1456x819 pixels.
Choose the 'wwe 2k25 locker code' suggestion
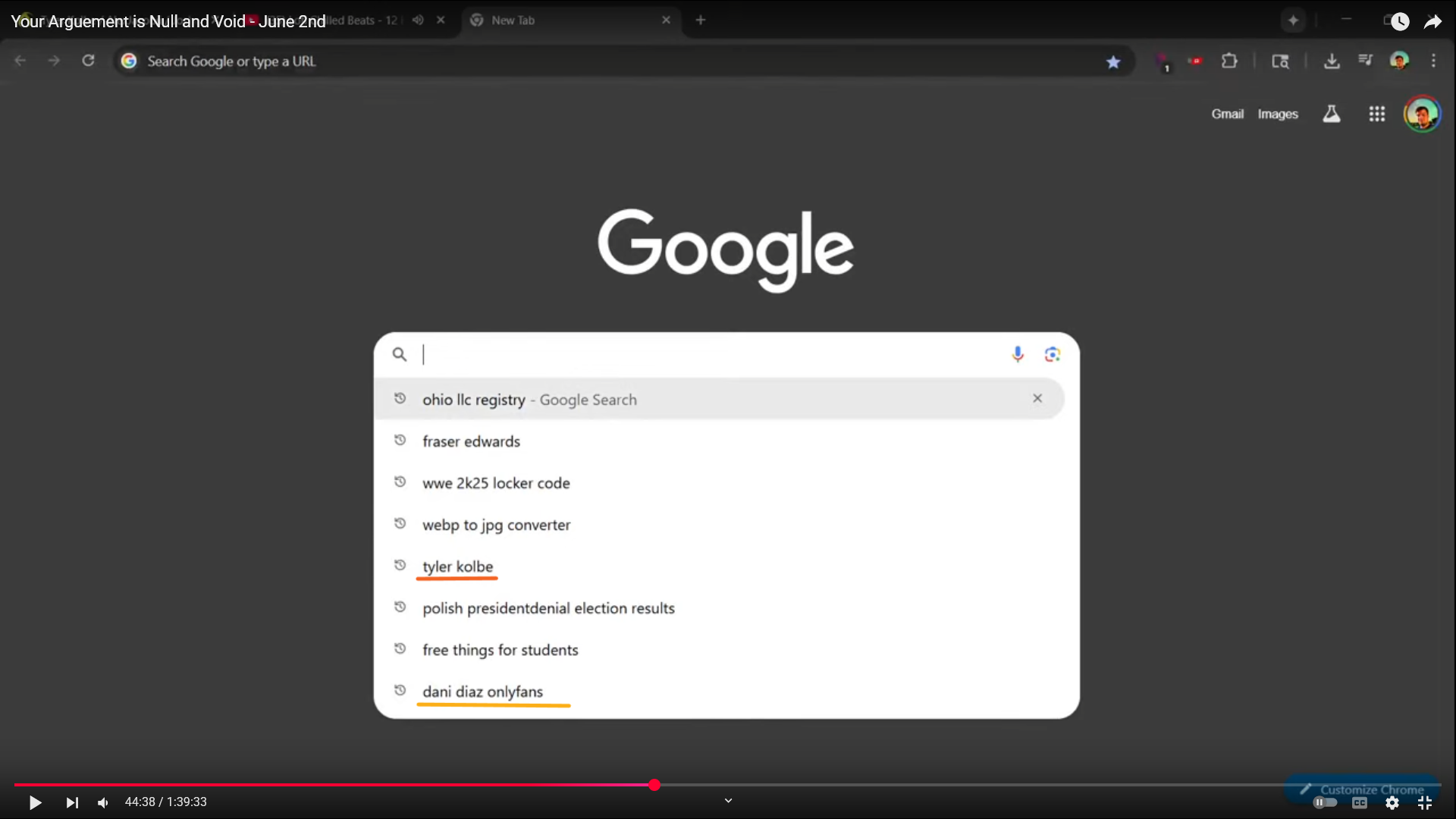tap(719, 482)
